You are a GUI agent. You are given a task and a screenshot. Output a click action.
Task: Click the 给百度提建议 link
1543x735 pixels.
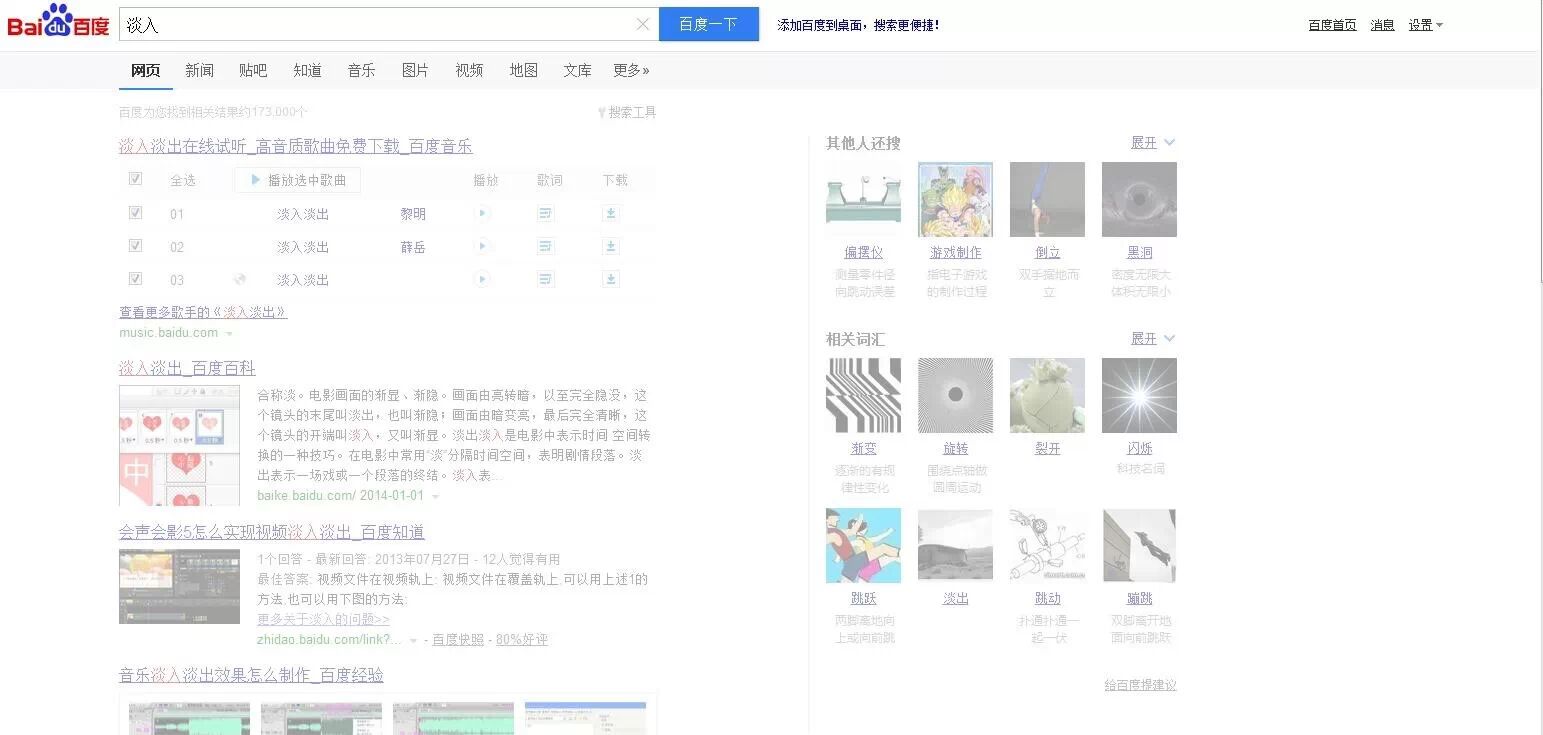[x=1140, y=685]
